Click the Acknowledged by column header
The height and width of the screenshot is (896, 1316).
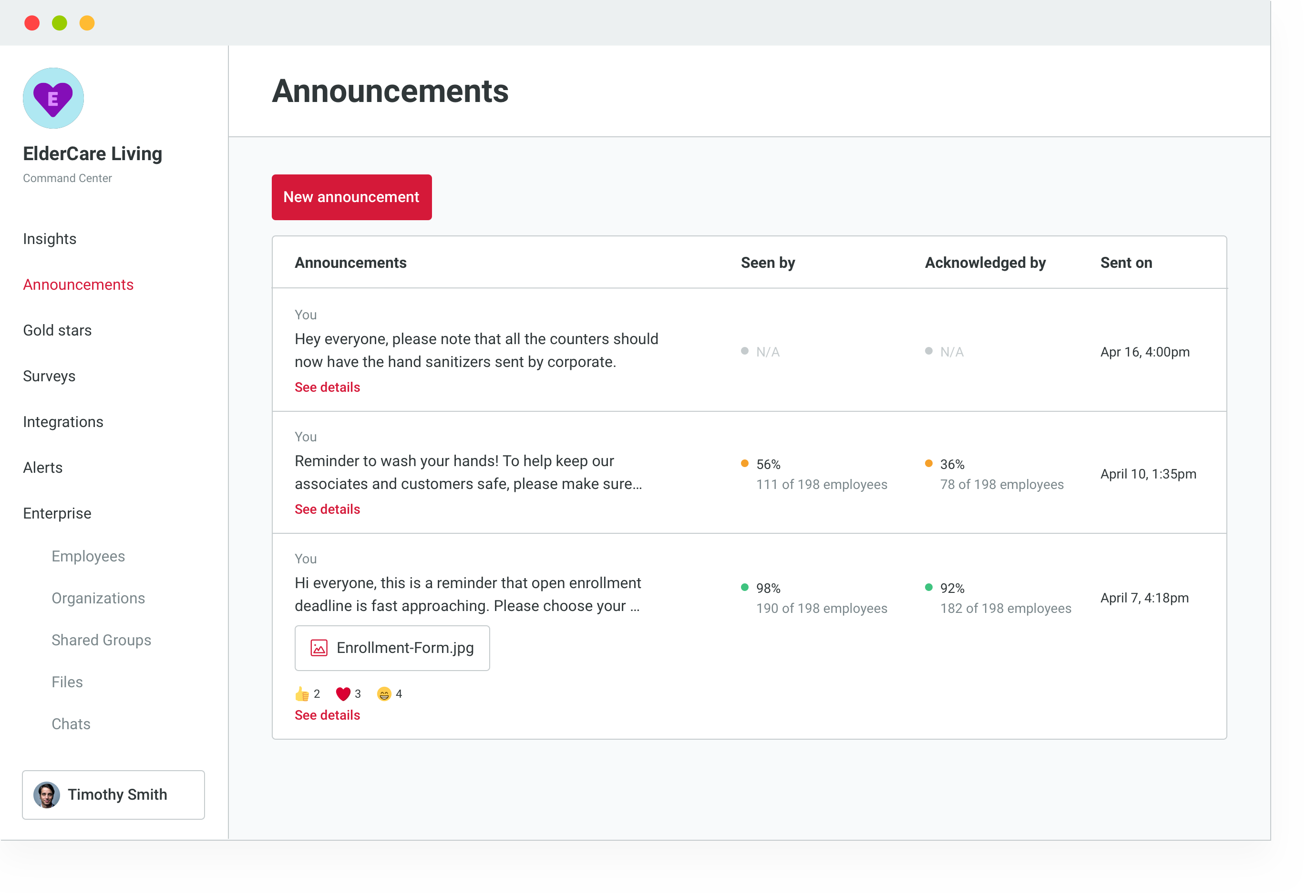(985, 263)
